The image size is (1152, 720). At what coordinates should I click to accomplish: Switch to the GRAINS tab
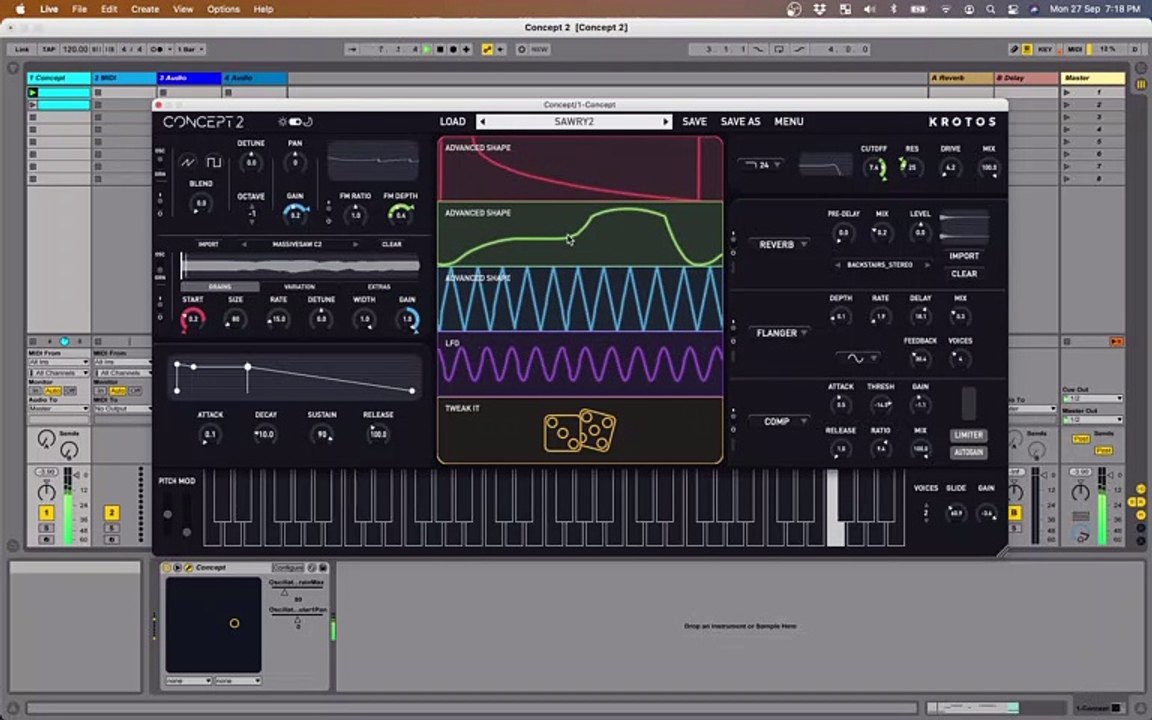click(220, 287)
